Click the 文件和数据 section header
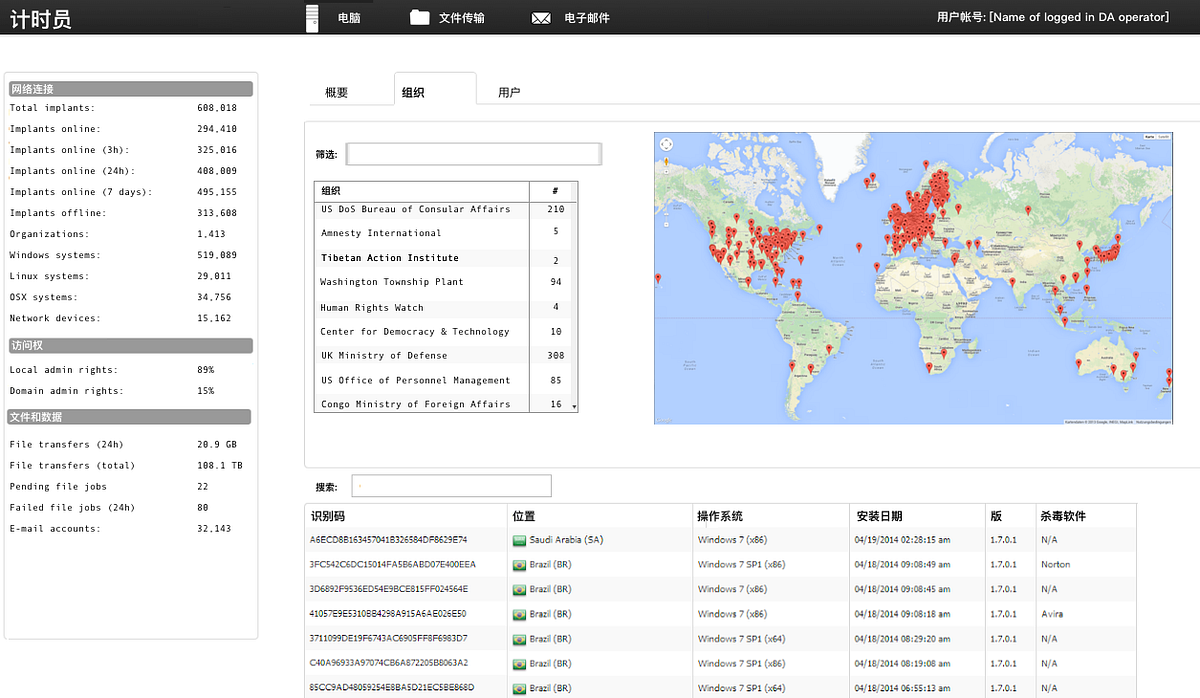The image size is (1200, 698). point(130,417)
